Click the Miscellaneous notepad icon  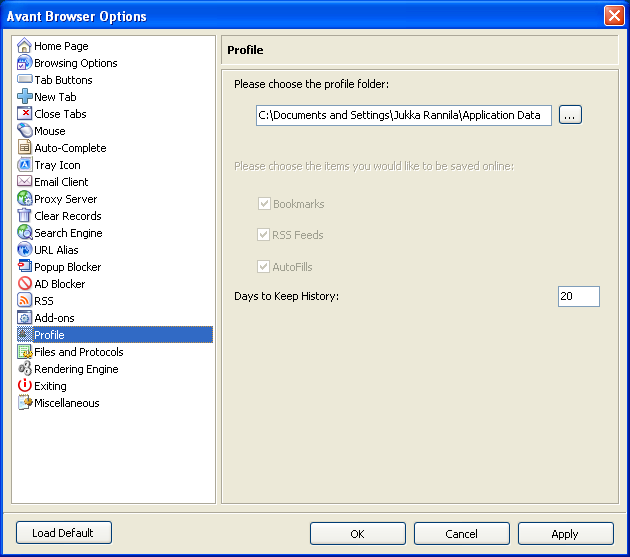coord(24,403)
